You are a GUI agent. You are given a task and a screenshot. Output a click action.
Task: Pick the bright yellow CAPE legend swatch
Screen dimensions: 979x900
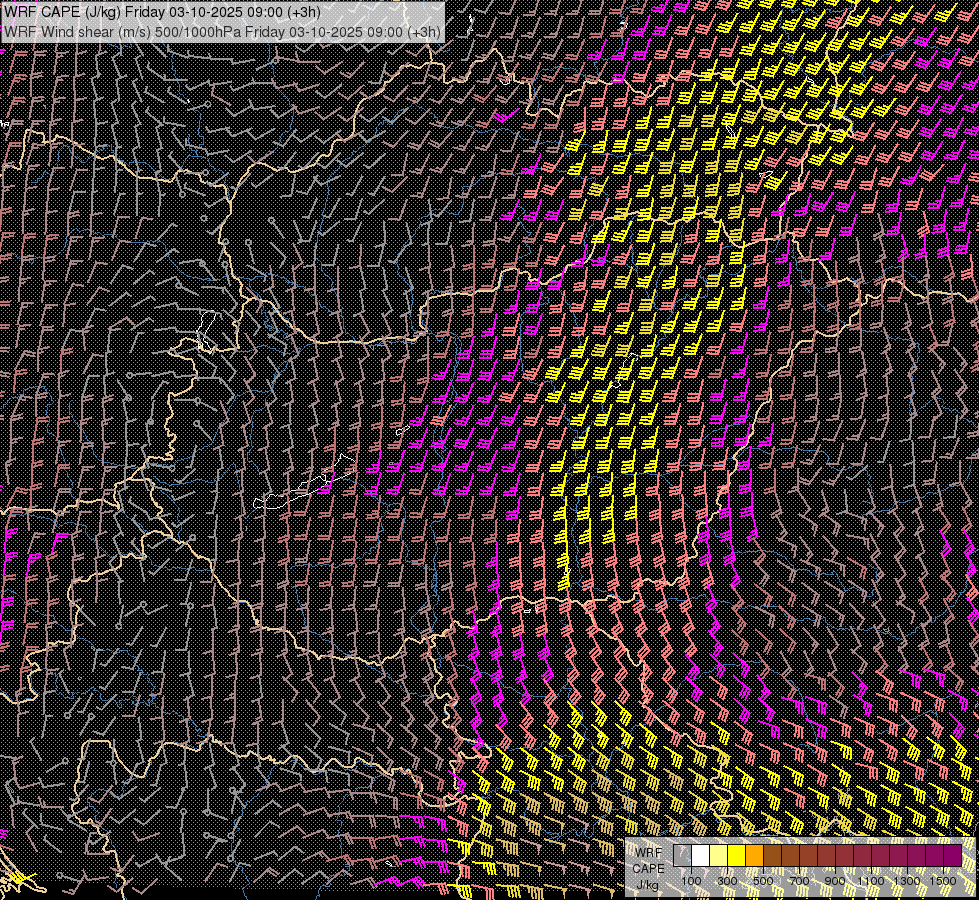pos(736,856)
